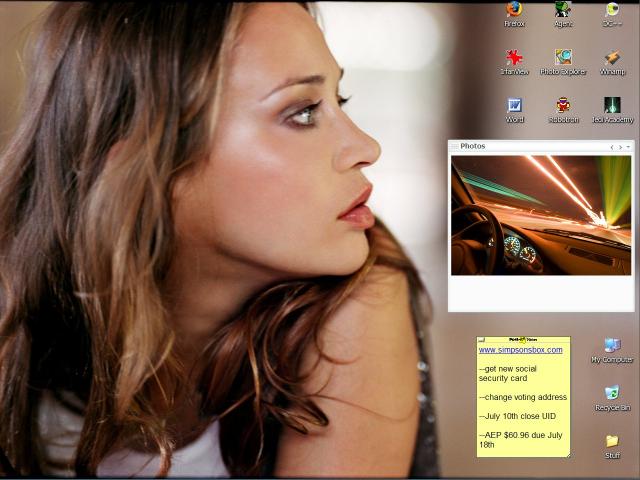Launch IrfanView from the desktop

(514, 59)
